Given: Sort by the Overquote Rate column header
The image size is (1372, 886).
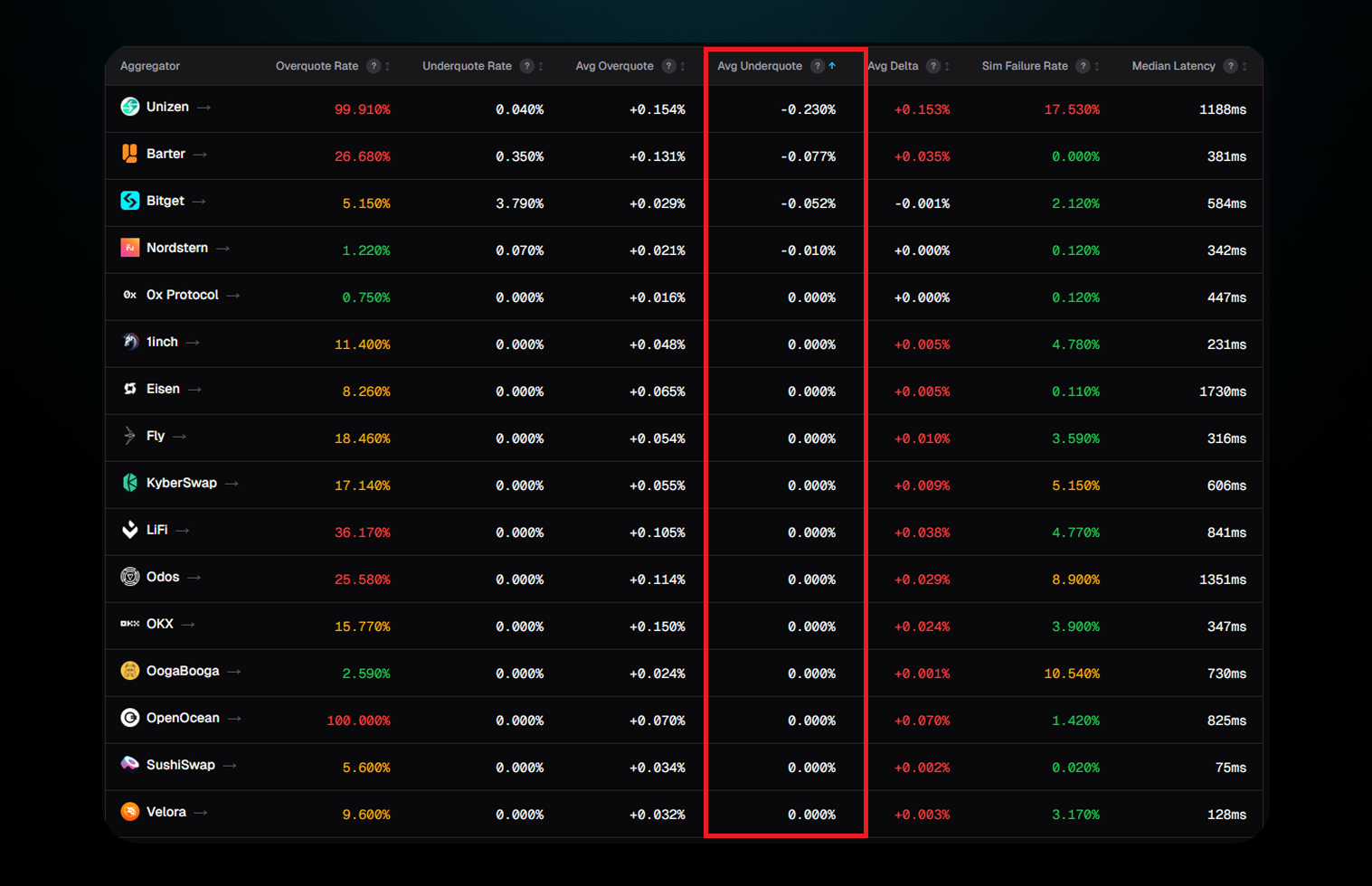Looking at the screenshot, I should point(317,66).
